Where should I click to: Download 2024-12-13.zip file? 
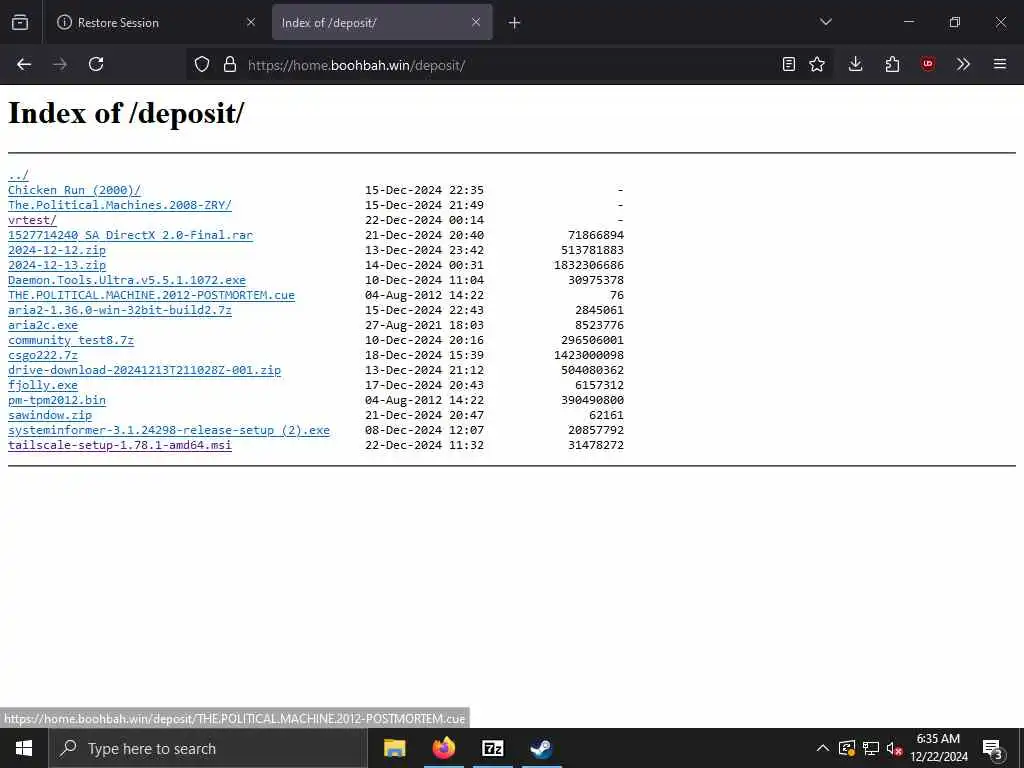coord(57,265)
